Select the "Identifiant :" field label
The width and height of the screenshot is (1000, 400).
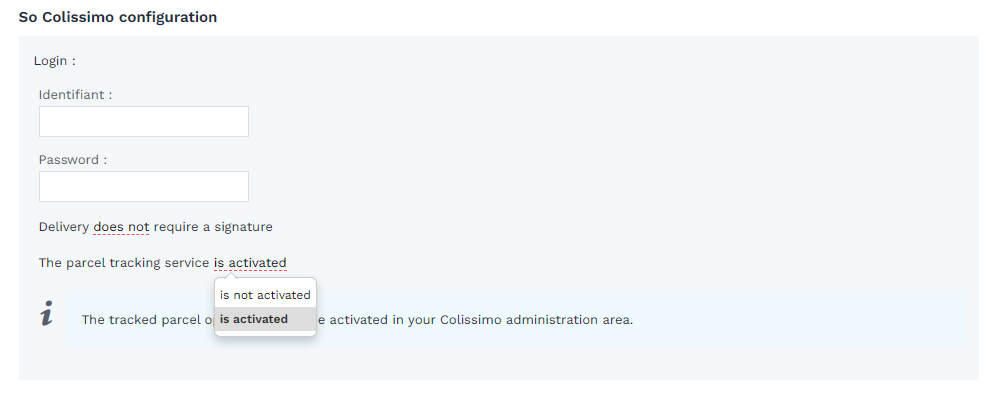click(x=76, y=95)
